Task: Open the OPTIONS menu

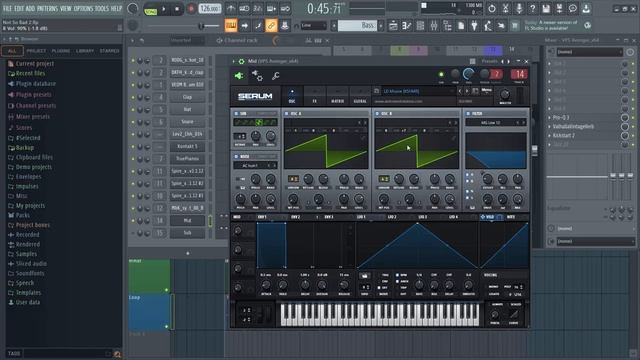Action: pyautogui.click(x=83, y=9)
